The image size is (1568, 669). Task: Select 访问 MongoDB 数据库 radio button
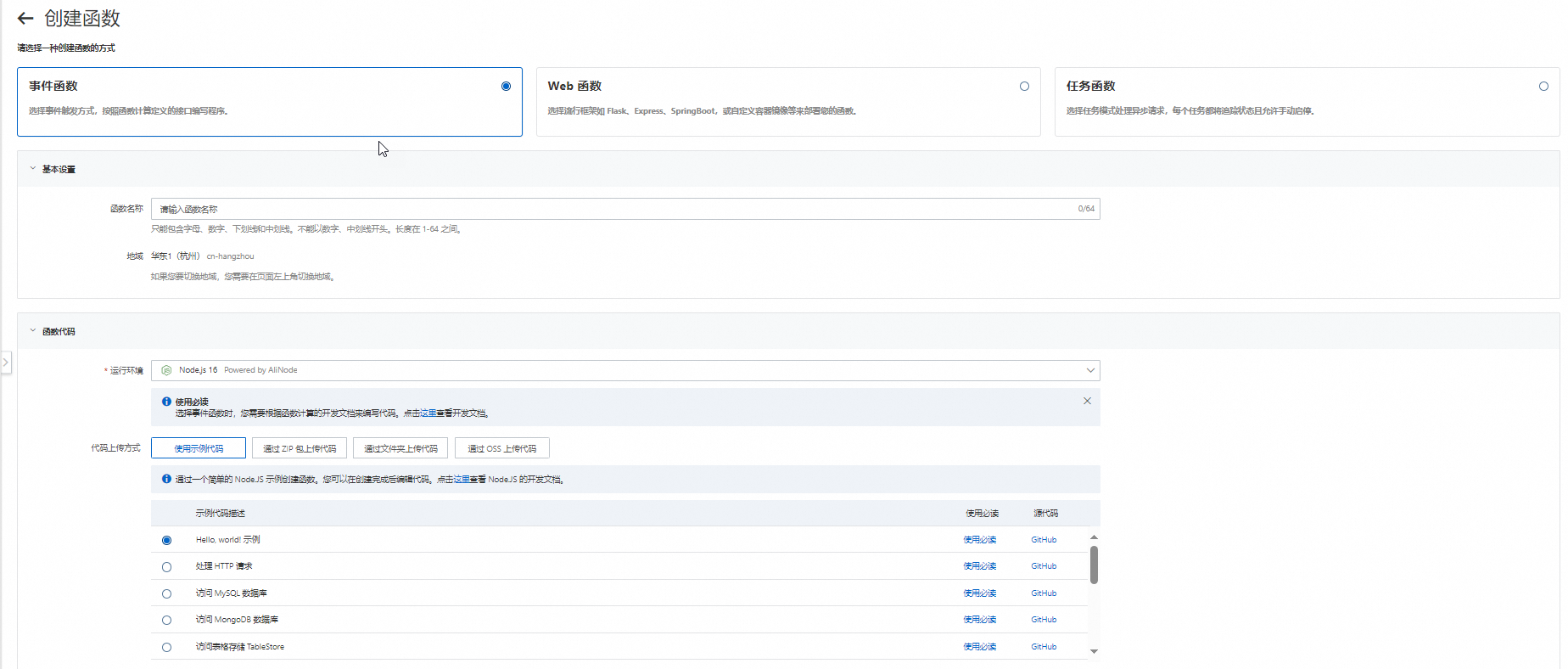[x=166, y=620]
